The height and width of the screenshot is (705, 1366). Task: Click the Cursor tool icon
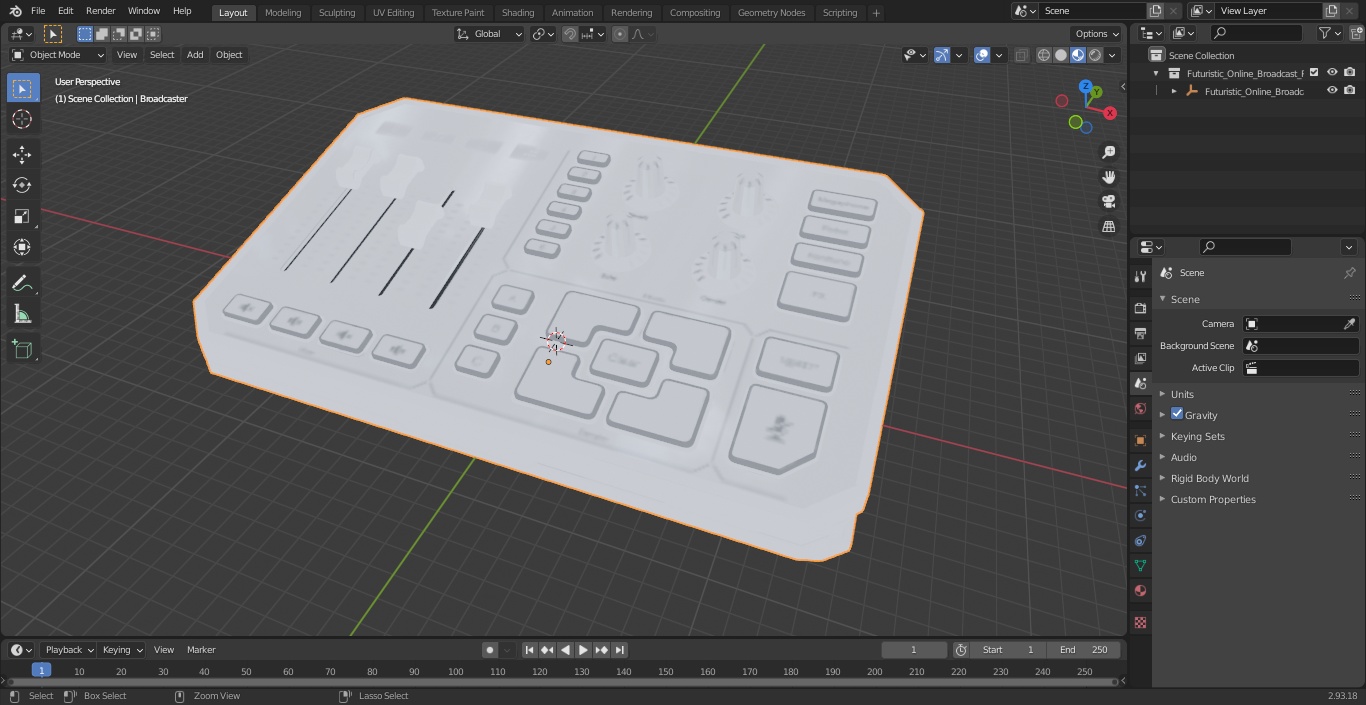point(22,119)
